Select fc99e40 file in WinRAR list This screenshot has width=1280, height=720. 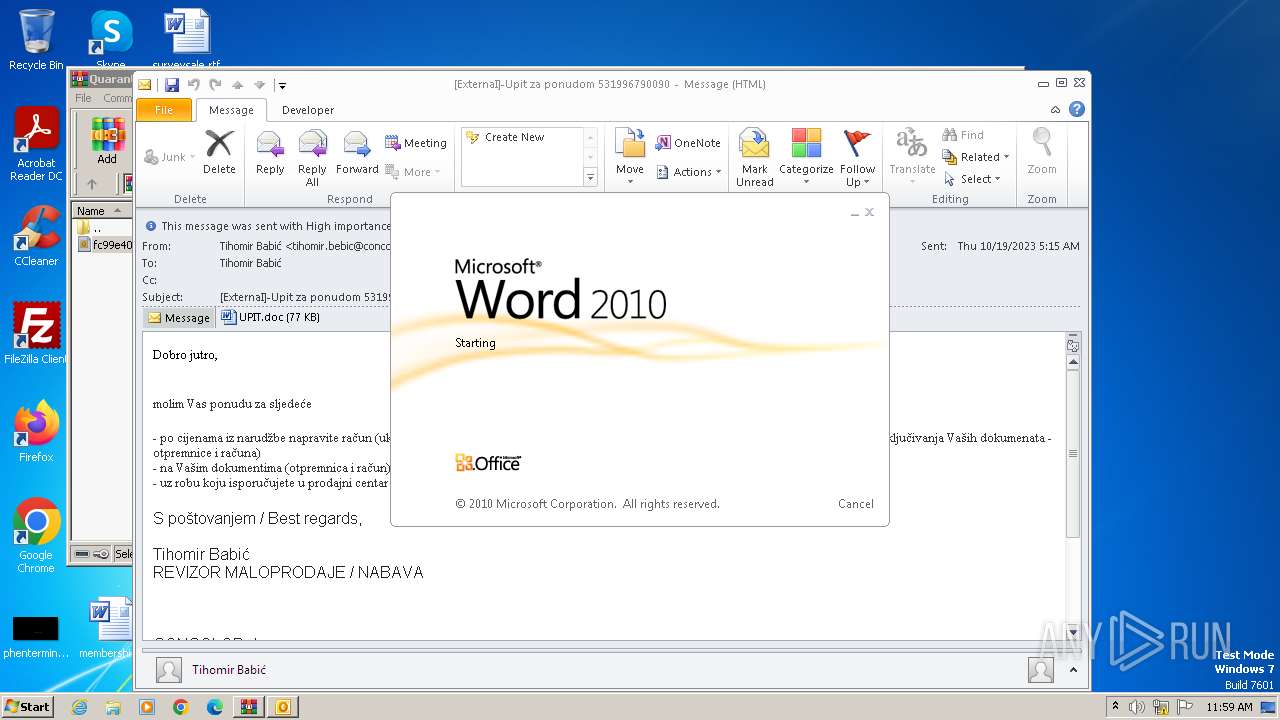coord(104,245)
